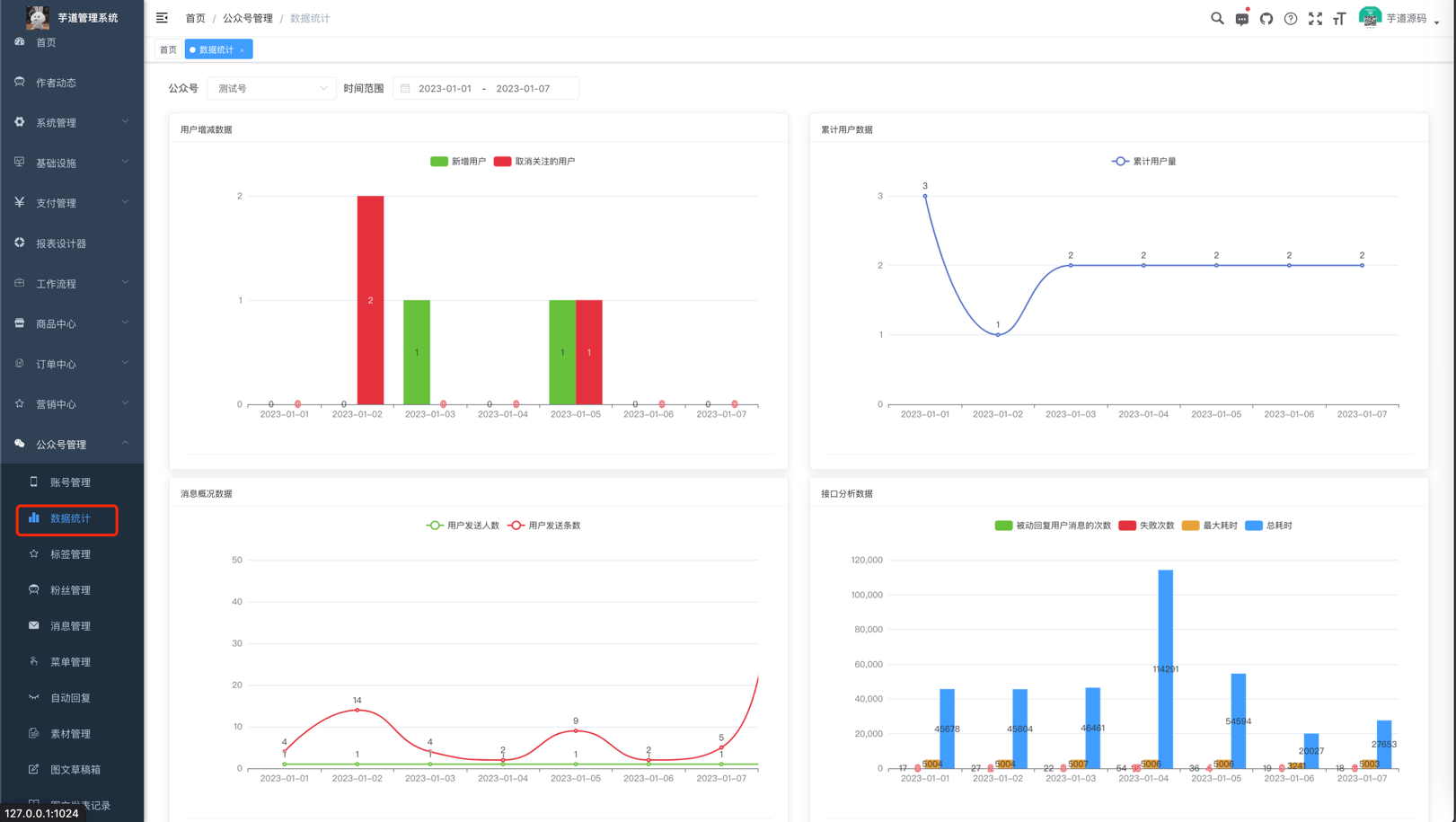
Task: Open the 公众号 测试号 dropdown
Action: coord(271,88)
